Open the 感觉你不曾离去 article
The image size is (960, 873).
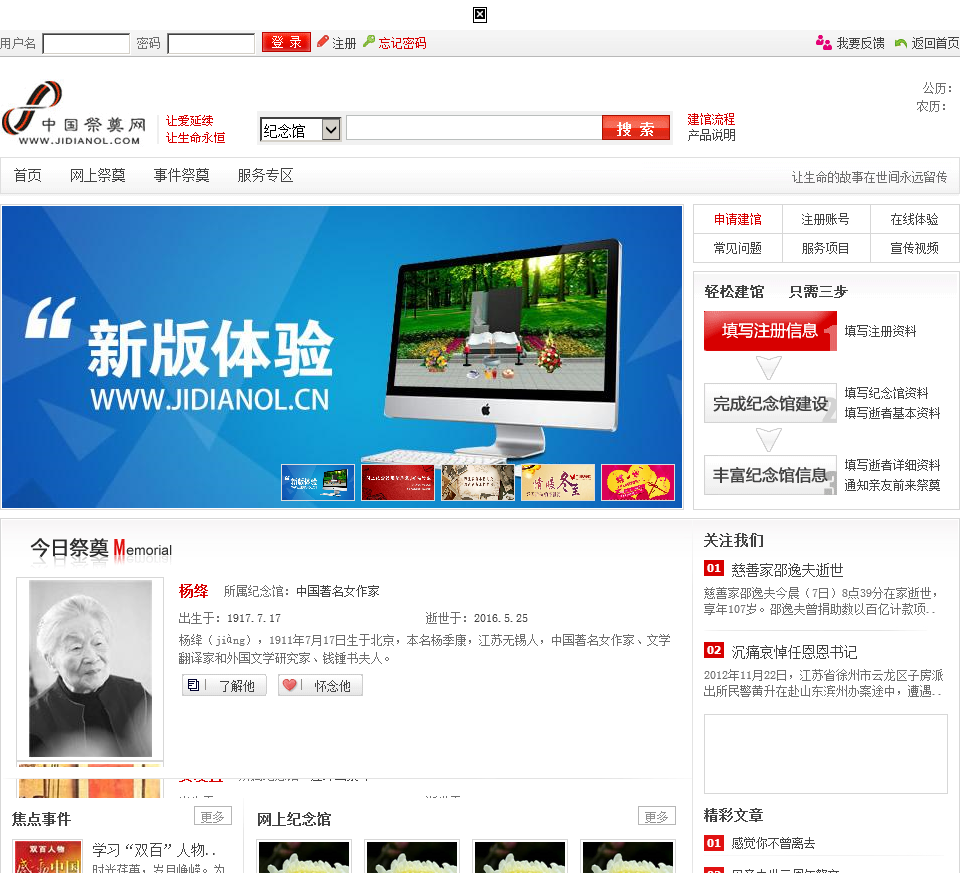click(x=773, y=844)
